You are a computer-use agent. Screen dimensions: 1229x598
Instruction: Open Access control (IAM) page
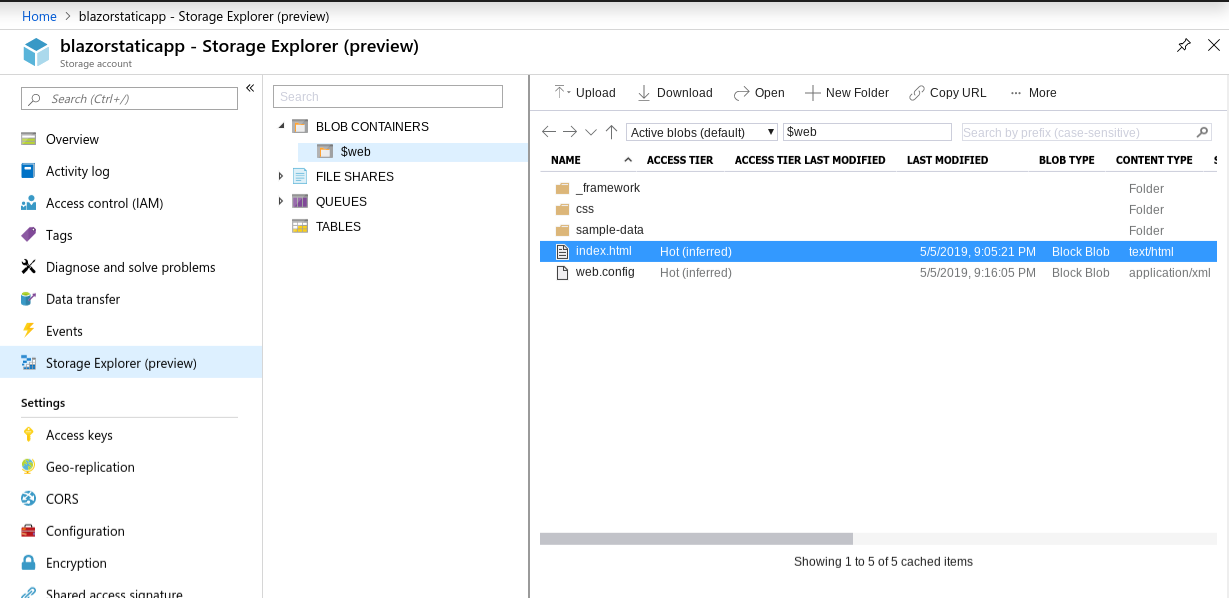pyautogui.click(x=104, y=203)
